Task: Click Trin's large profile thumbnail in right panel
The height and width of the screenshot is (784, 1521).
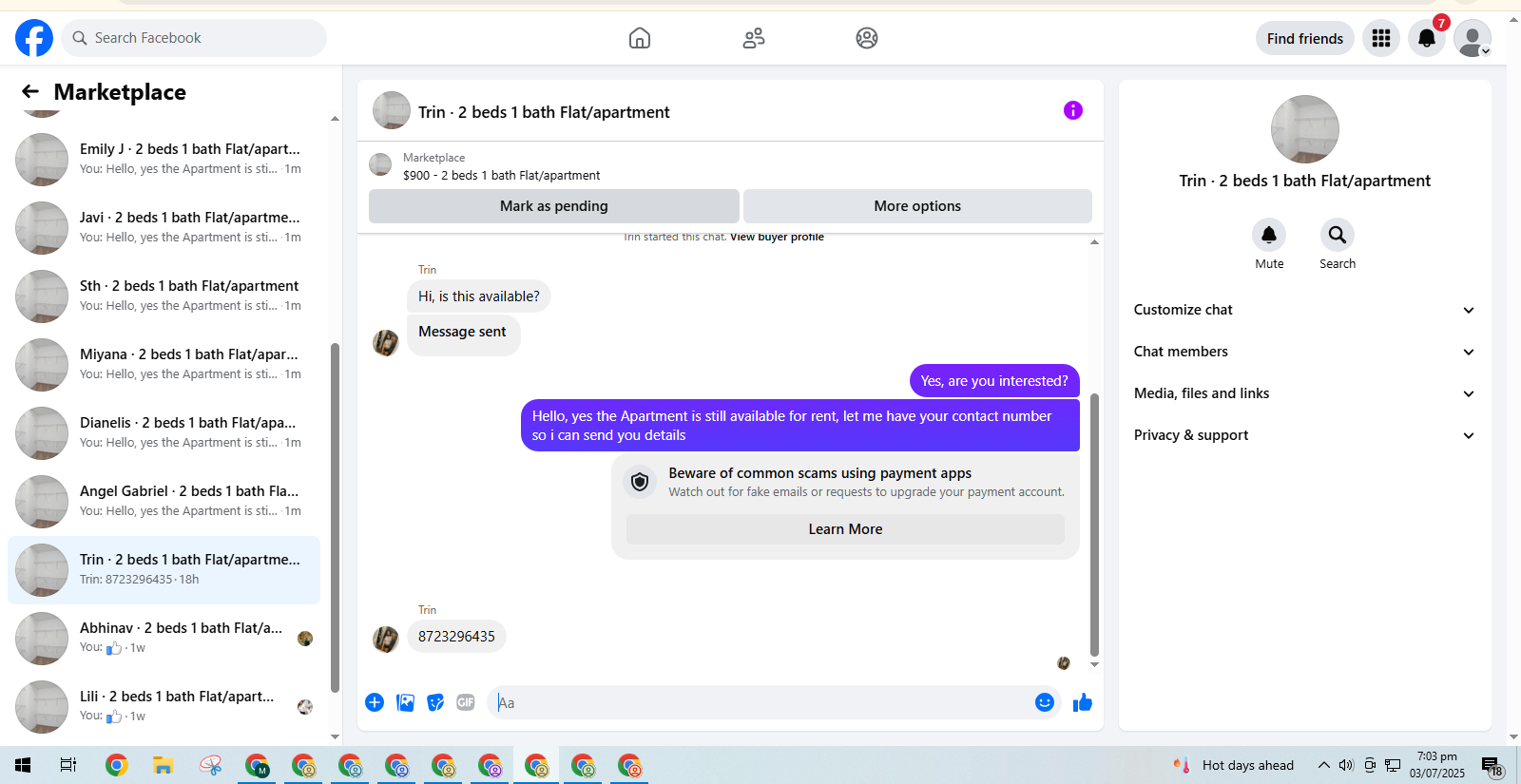Action: 1304,129
